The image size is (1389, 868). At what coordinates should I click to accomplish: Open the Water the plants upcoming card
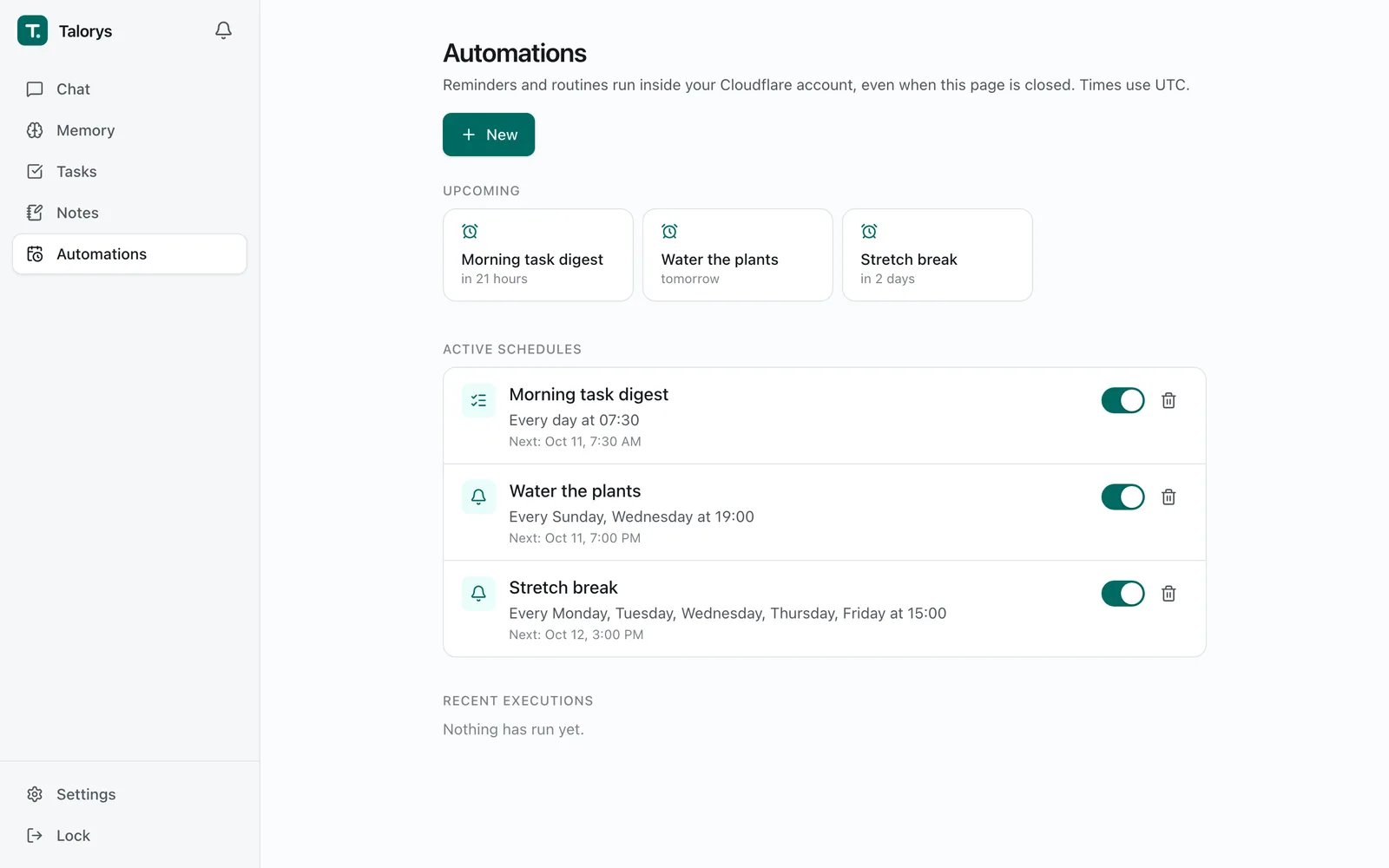(x=738, y=255)
